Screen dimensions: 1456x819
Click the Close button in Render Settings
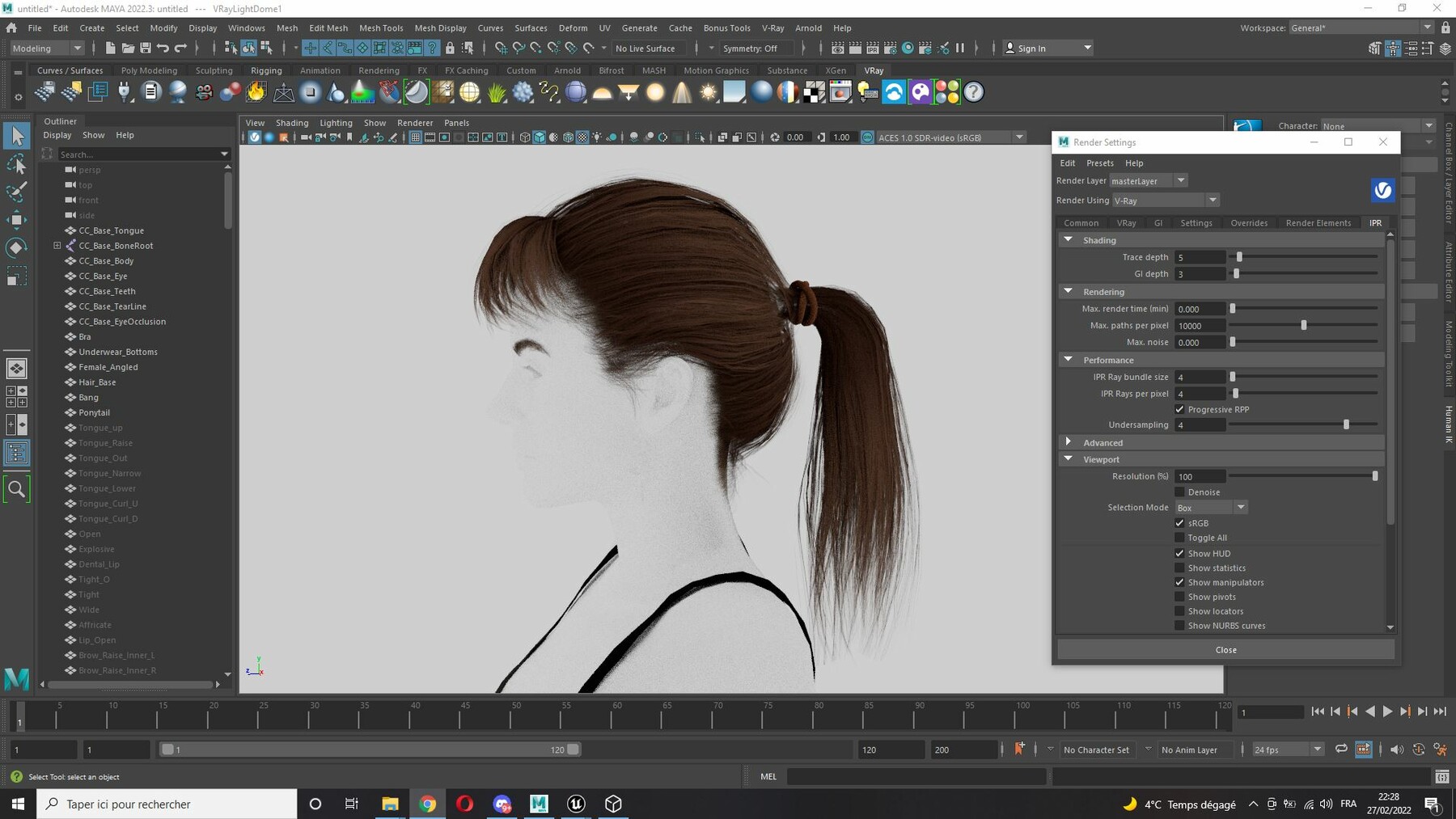1225,649
